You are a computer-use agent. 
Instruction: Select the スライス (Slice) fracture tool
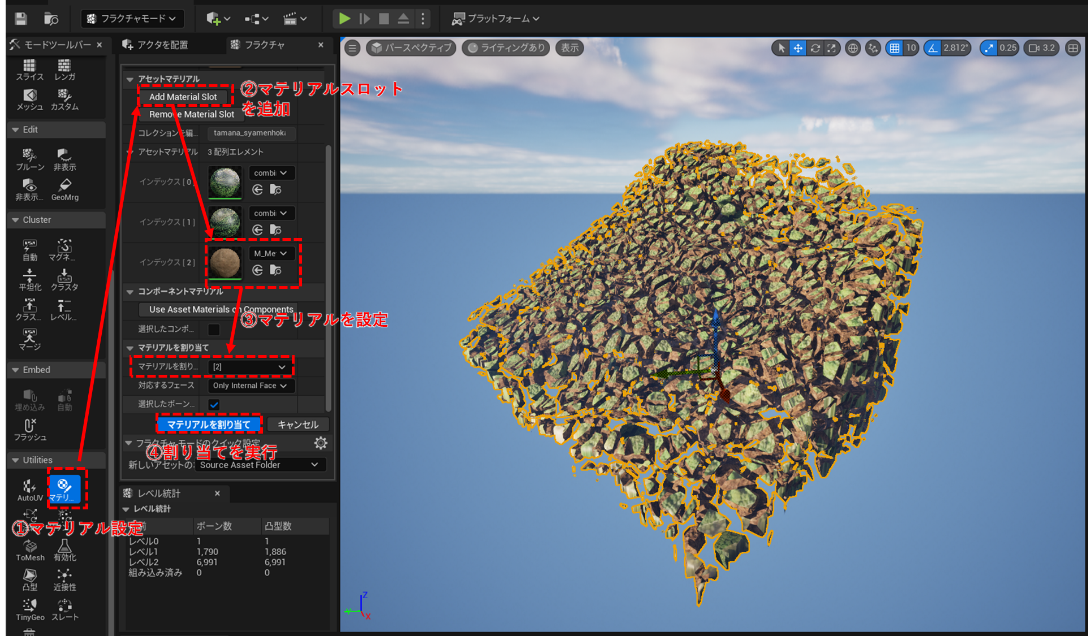pos(30,69)
